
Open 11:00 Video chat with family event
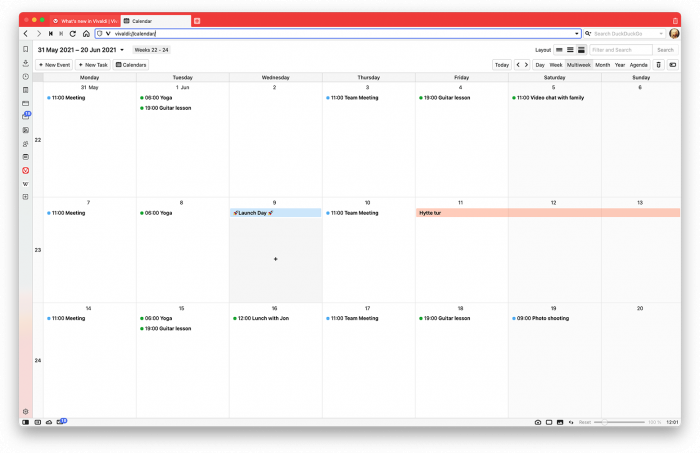(548, 98)
